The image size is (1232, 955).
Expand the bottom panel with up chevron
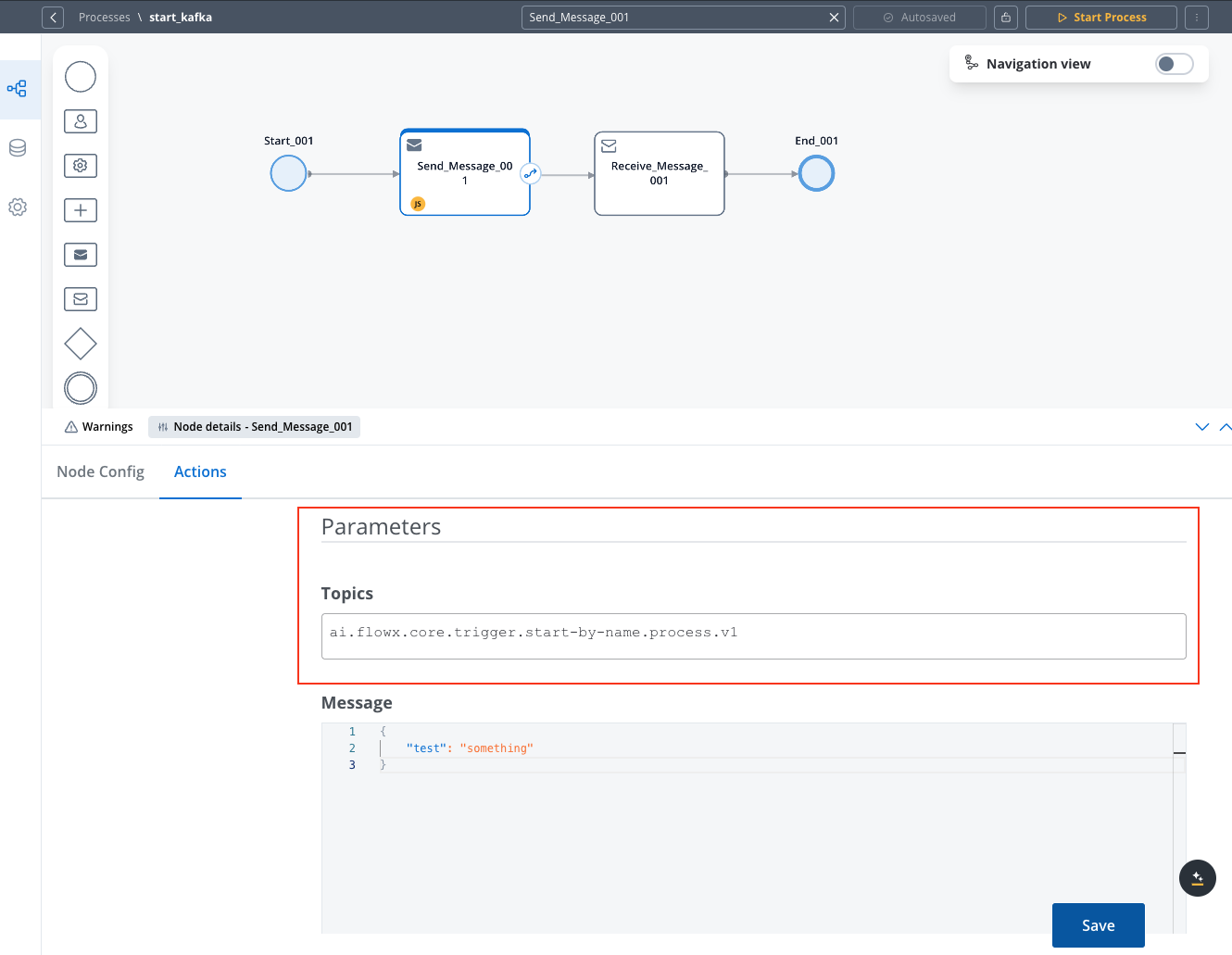(x=1226, y=427)
